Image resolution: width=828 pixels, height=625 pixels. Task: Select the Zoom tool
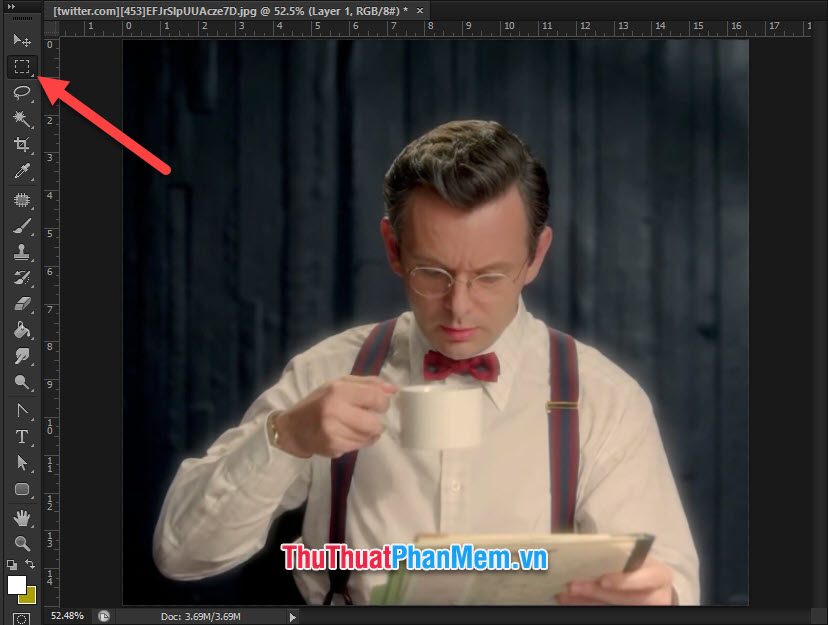tap(22, 544)
